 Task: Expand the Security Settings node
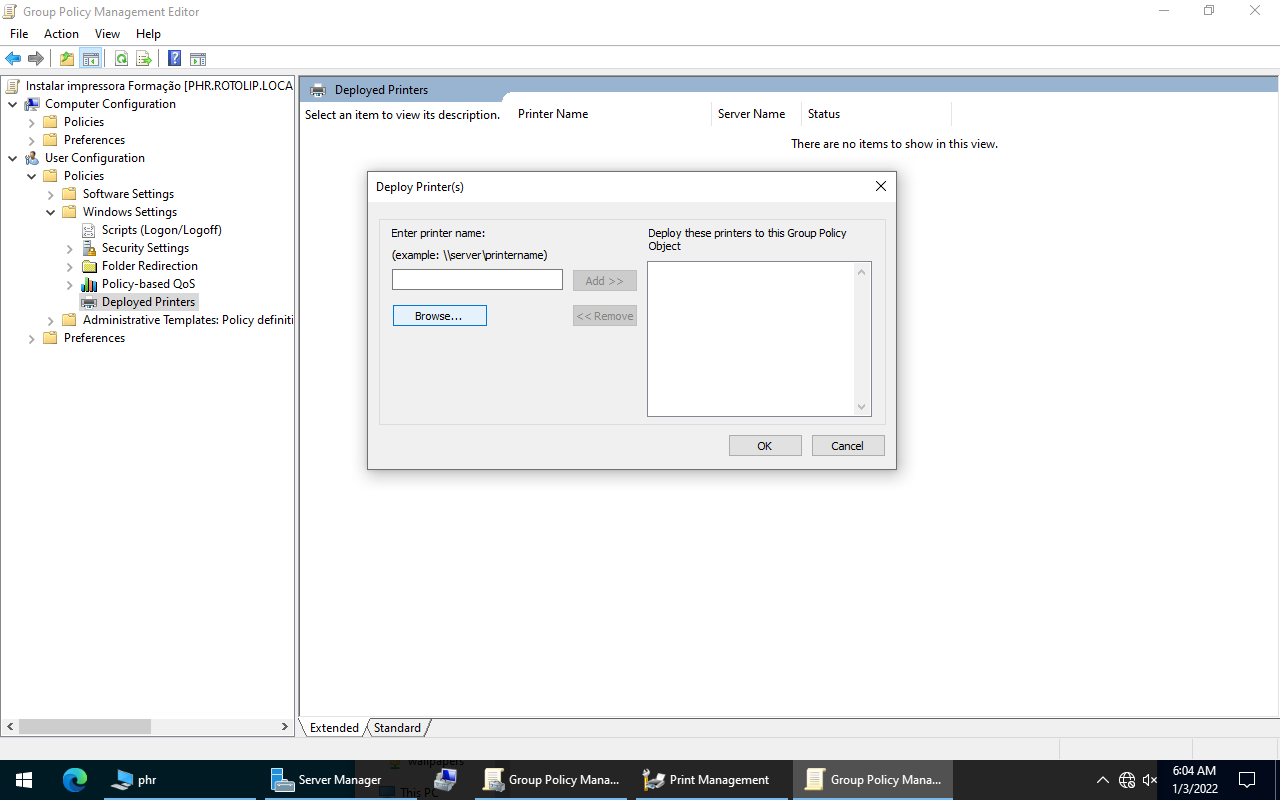coord(70,248)
